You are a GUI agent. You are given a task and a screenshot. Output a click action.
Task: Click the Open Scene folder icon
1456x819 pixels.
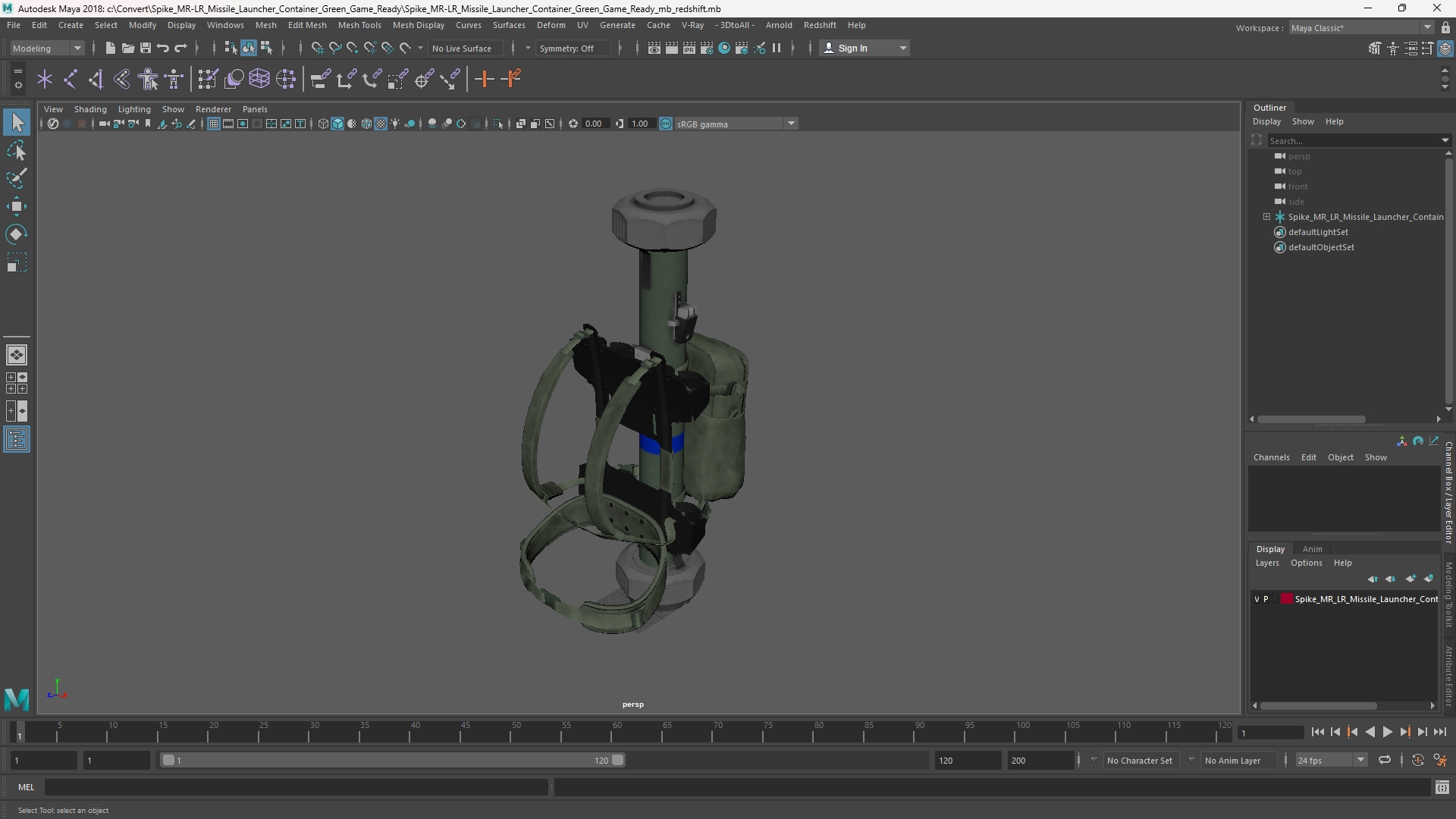[x=127, y=48]
